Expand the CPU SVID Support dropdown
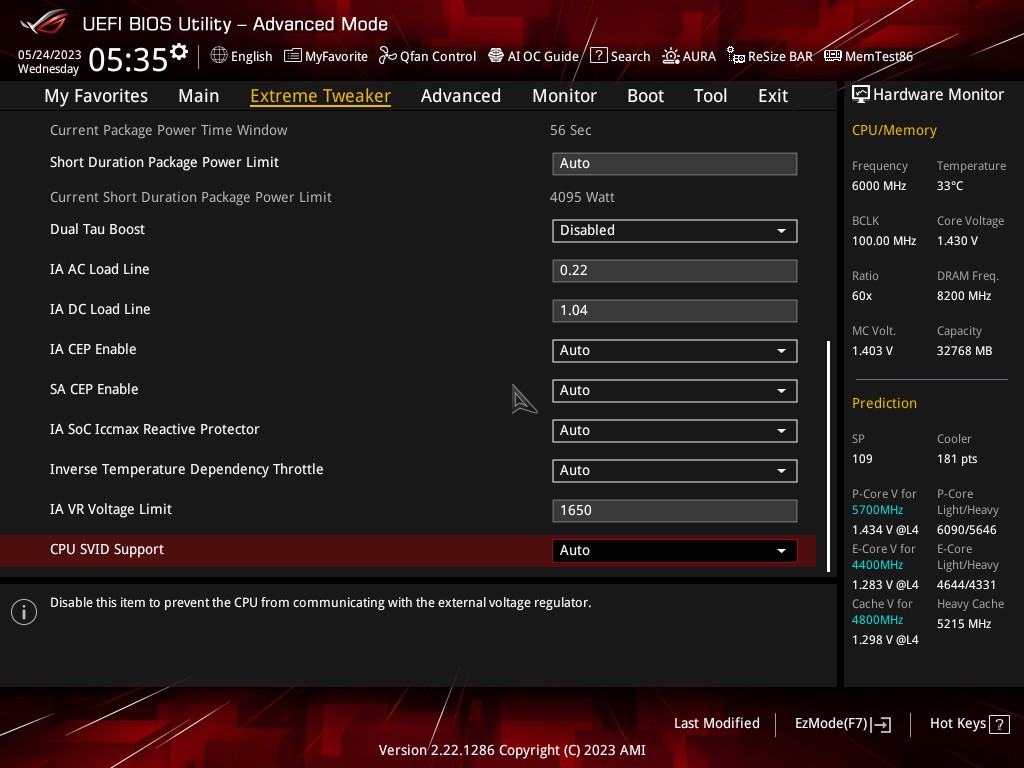 (675, 551)
